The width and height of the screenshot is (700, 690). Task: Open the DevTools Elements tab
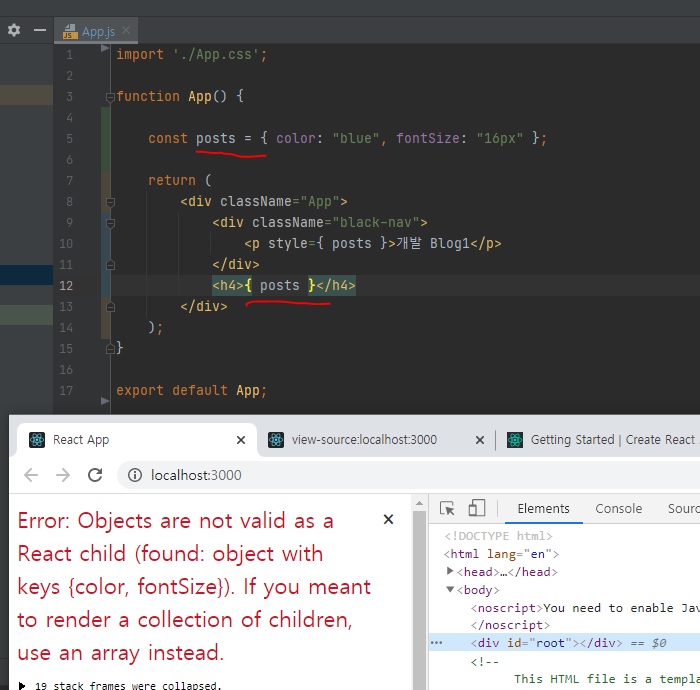(x=543, y=509)
